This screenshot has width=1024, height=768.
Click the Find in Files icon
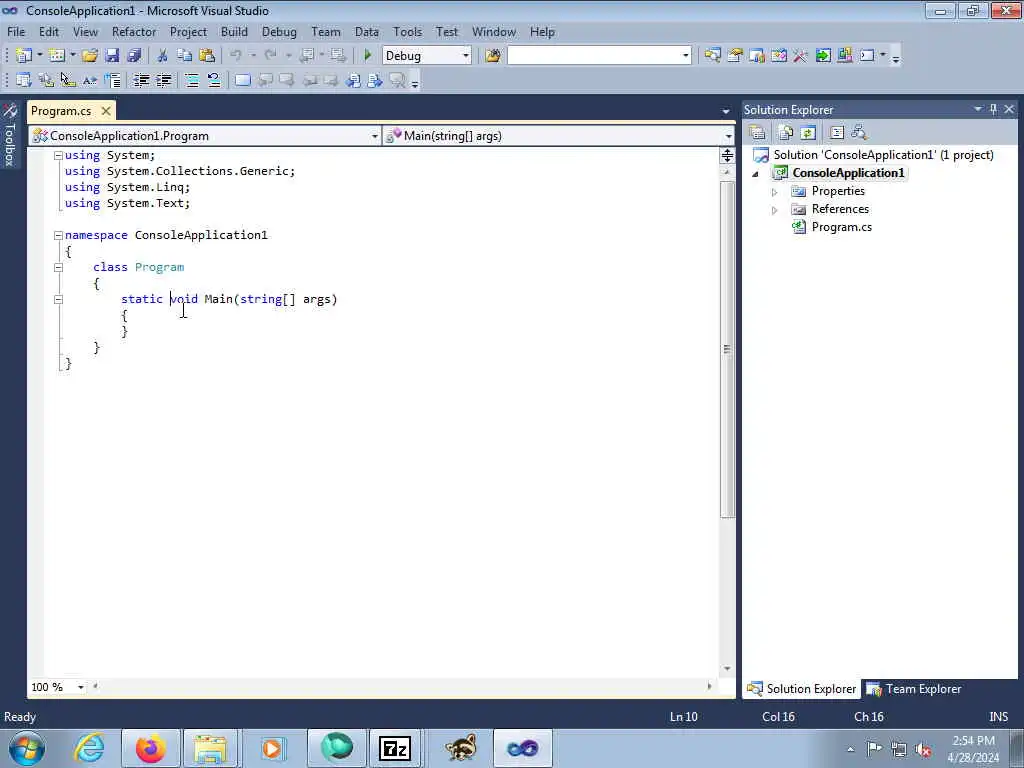(493, 56)
